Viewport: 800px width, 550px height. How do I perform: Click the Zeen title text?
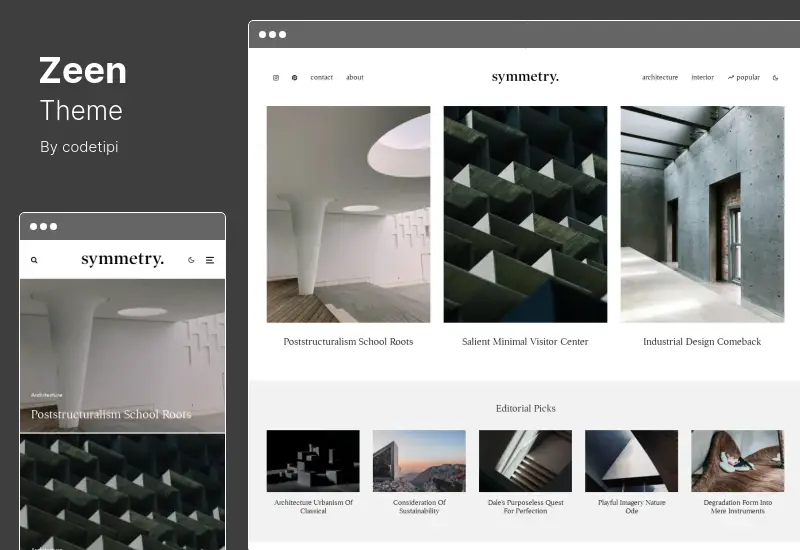[x=83, y=70]
